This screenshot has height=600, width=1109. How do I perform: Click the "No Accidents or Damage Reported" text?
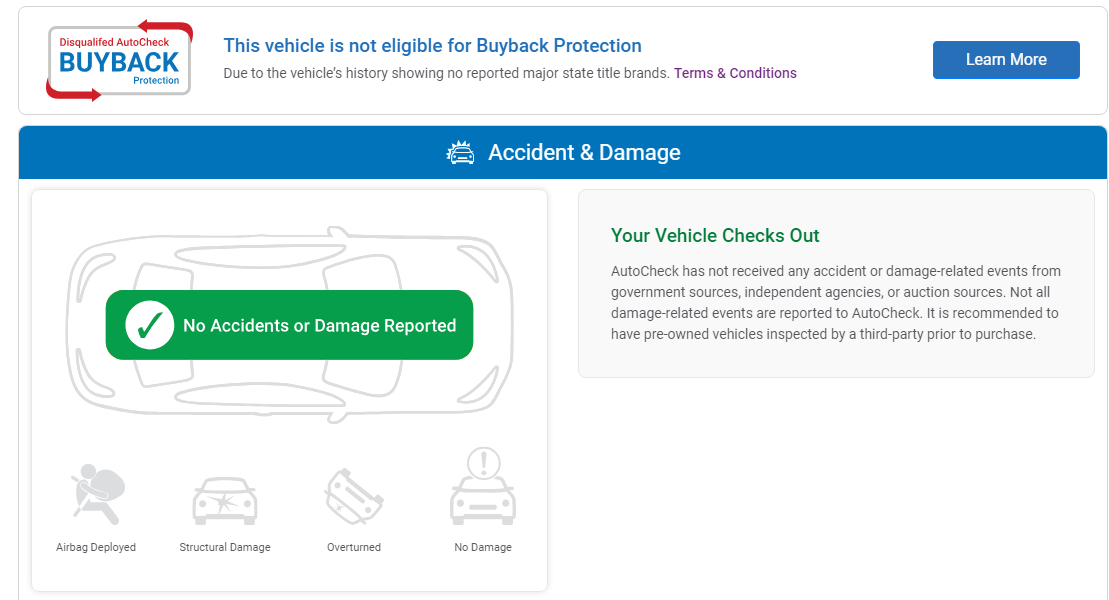pyautogui.click(x=319, y=326)
